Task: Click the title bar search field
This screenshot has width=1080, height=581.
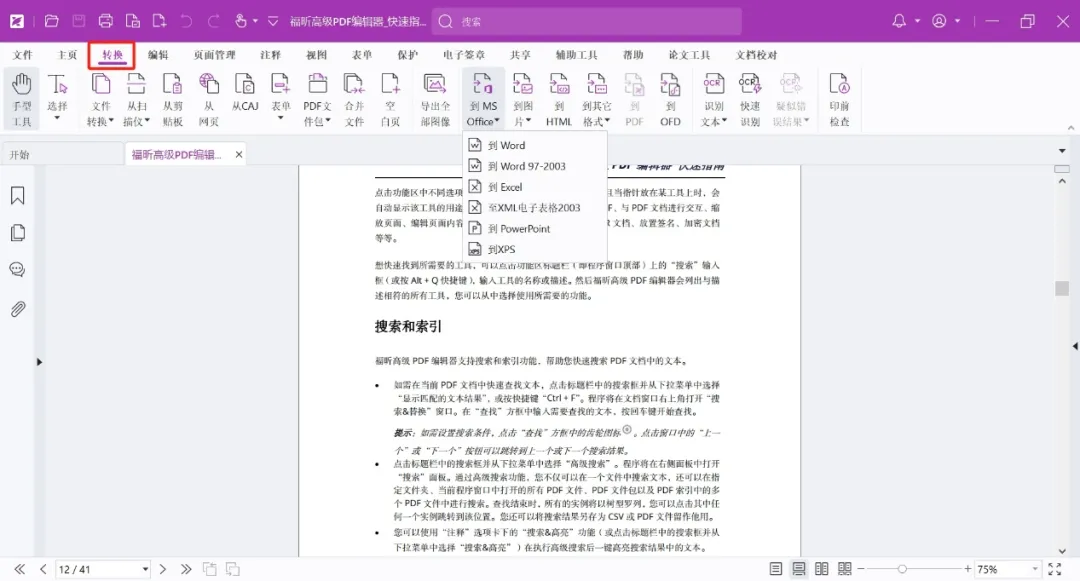Action: [x=587, y=21]
